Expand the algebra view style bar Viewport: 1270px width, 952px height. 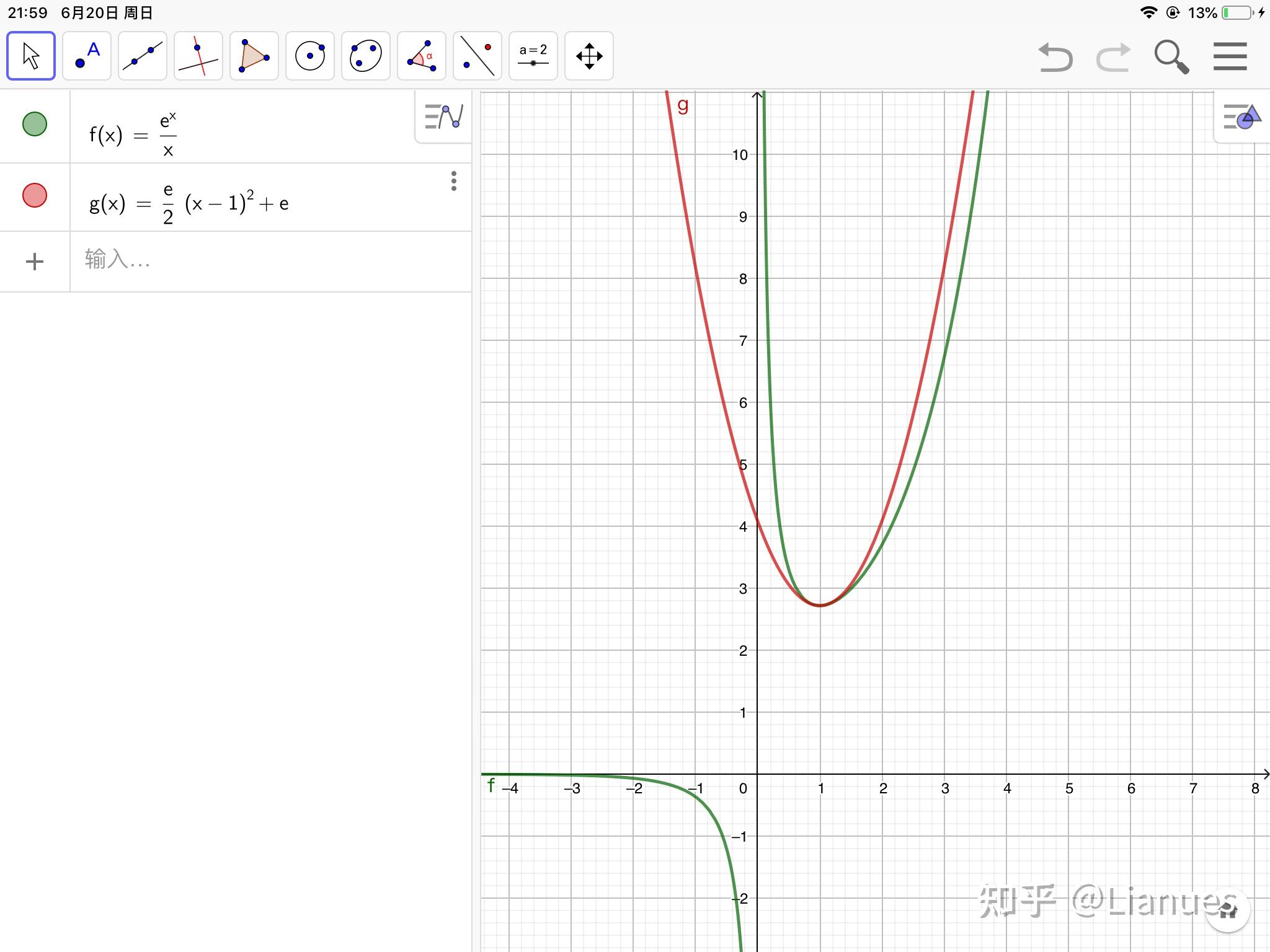pos(443,117)
